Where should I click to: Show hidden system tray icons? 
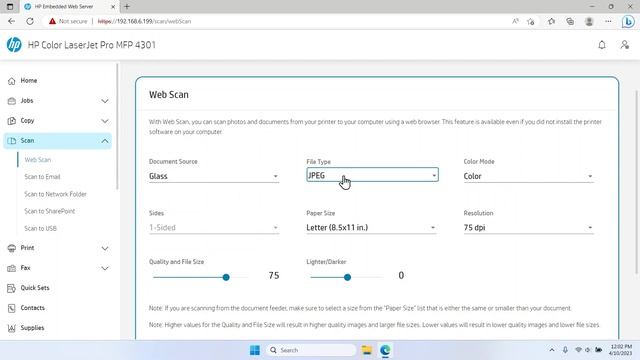552,350
